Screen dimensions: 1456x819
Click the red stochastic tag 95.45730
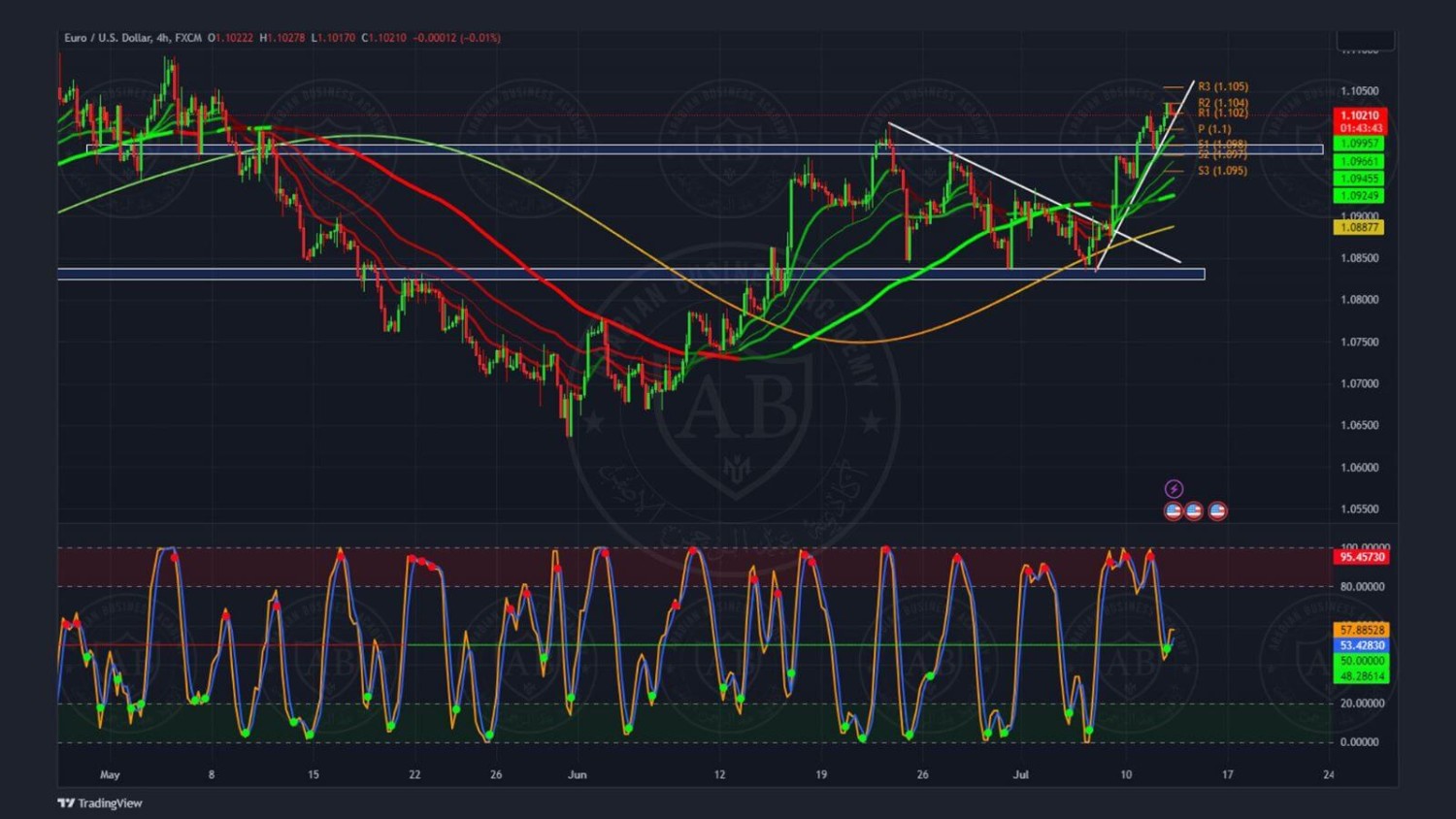(1363, 557)
